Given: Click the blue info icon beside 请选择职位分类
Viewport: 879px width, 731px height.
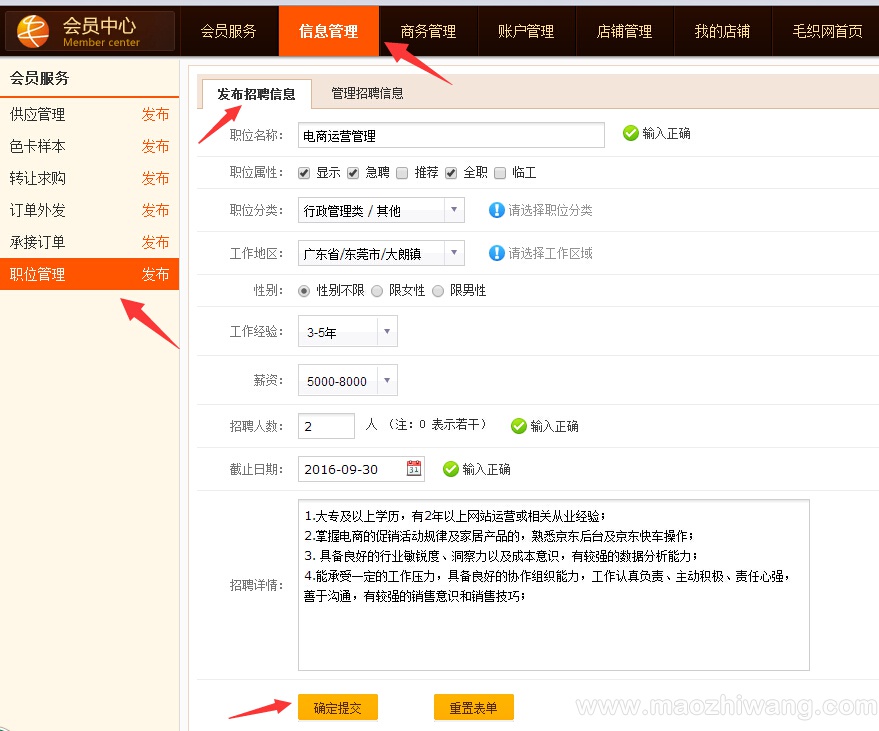Looking at the screenshot, I should [x=496, y=210].
